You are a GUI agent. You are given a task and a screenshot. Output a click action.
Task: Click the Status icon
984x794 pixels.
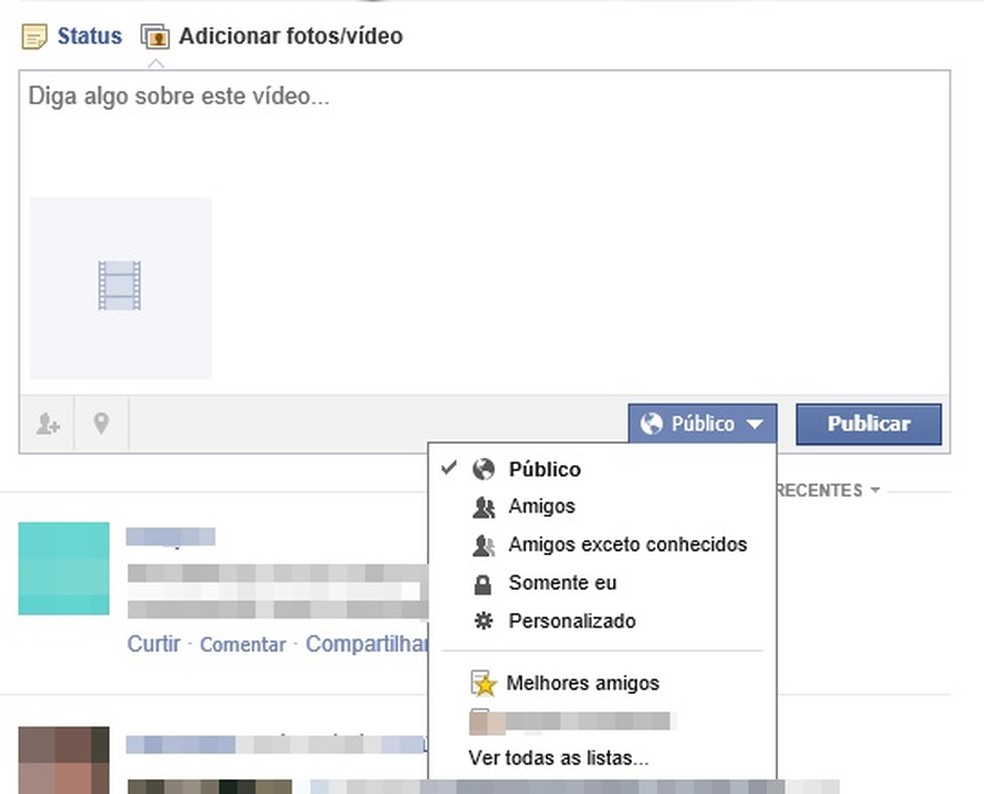[36, 35]
